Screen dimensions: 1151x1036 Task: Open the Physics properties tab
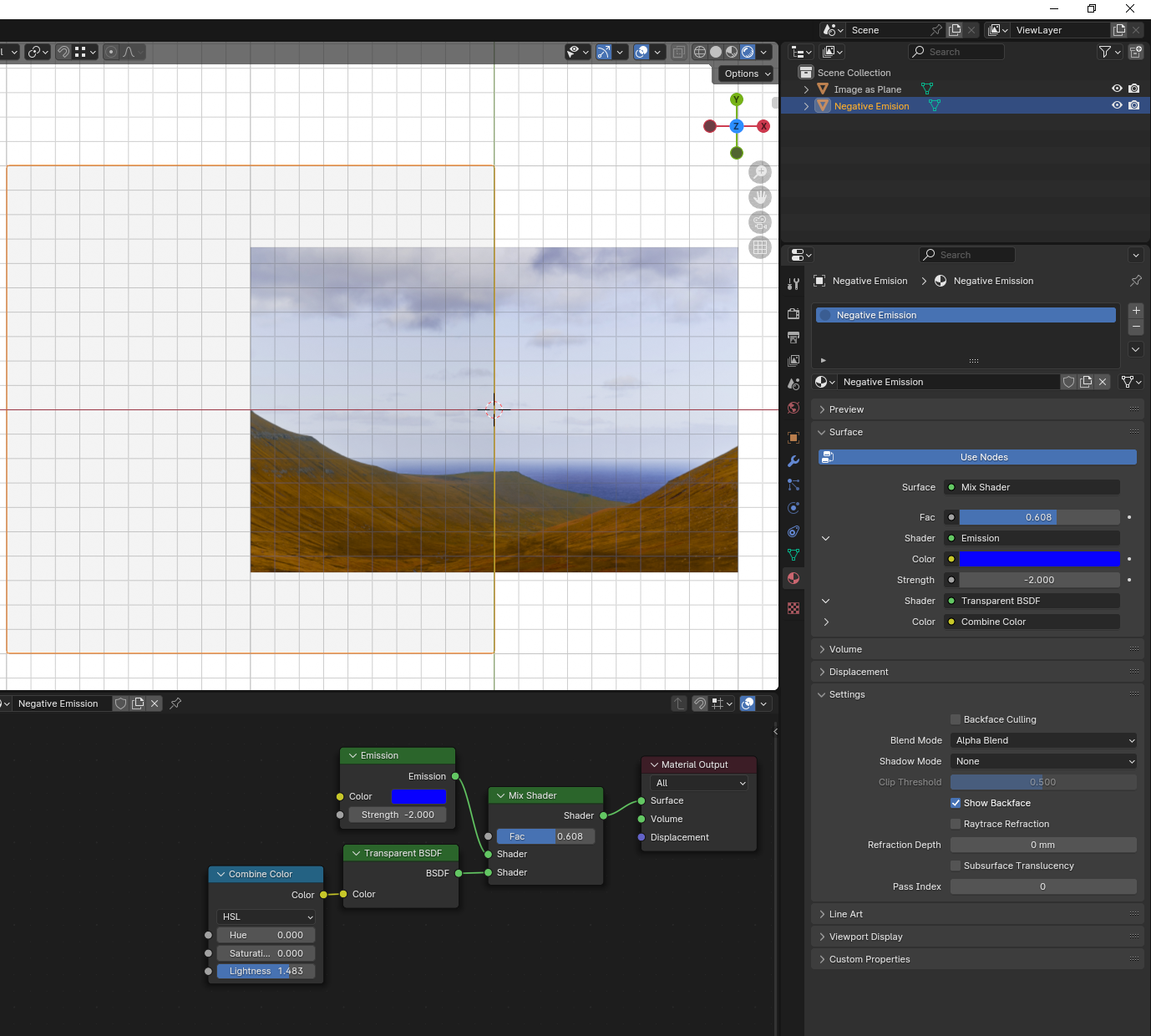(794, 508)
